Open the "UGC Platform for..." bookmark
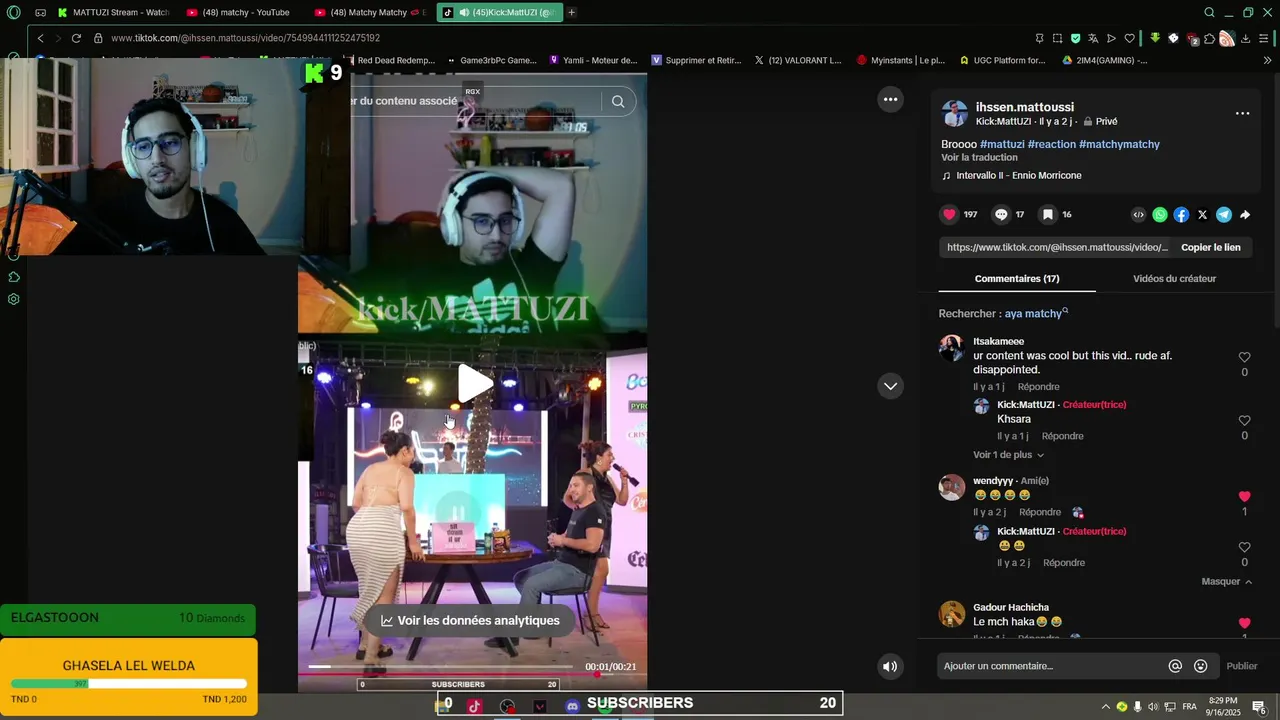1280x720 pixels. [x=1002, y=60]
